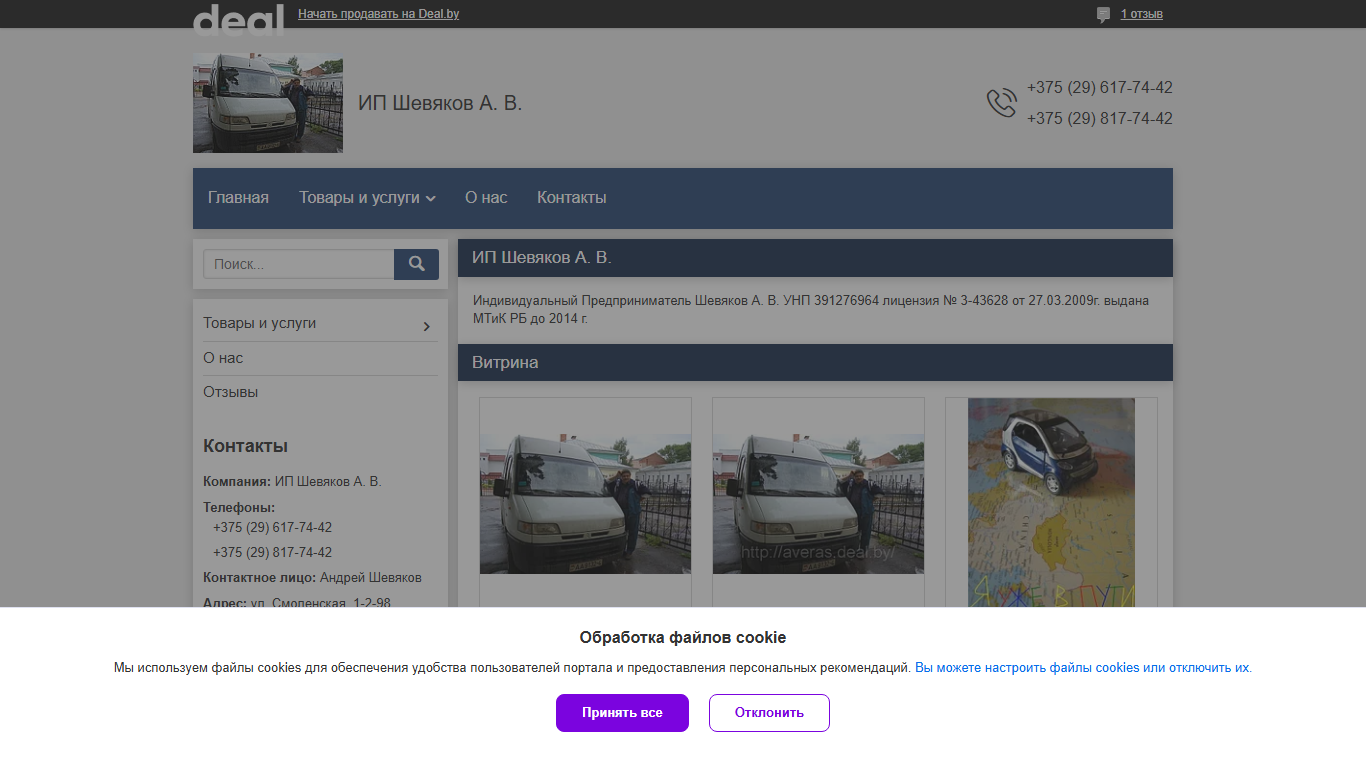Go to "Контакты" in the navbar
This screenshot has height=768, width=1366.
pos(572,198)
